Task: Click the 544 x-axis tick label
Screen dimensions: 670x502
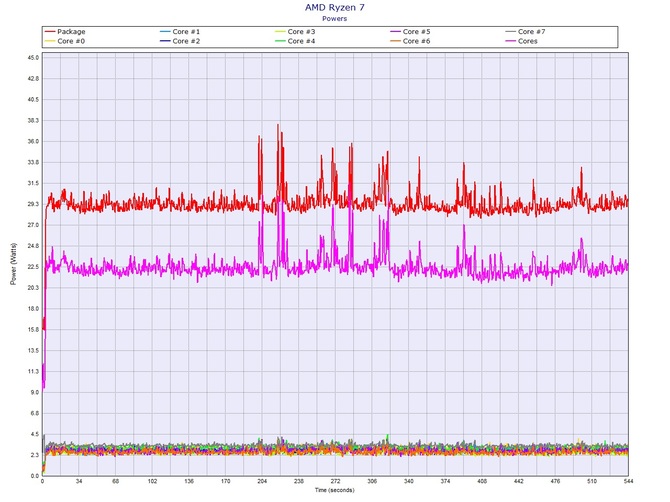Action: point(628,481)
